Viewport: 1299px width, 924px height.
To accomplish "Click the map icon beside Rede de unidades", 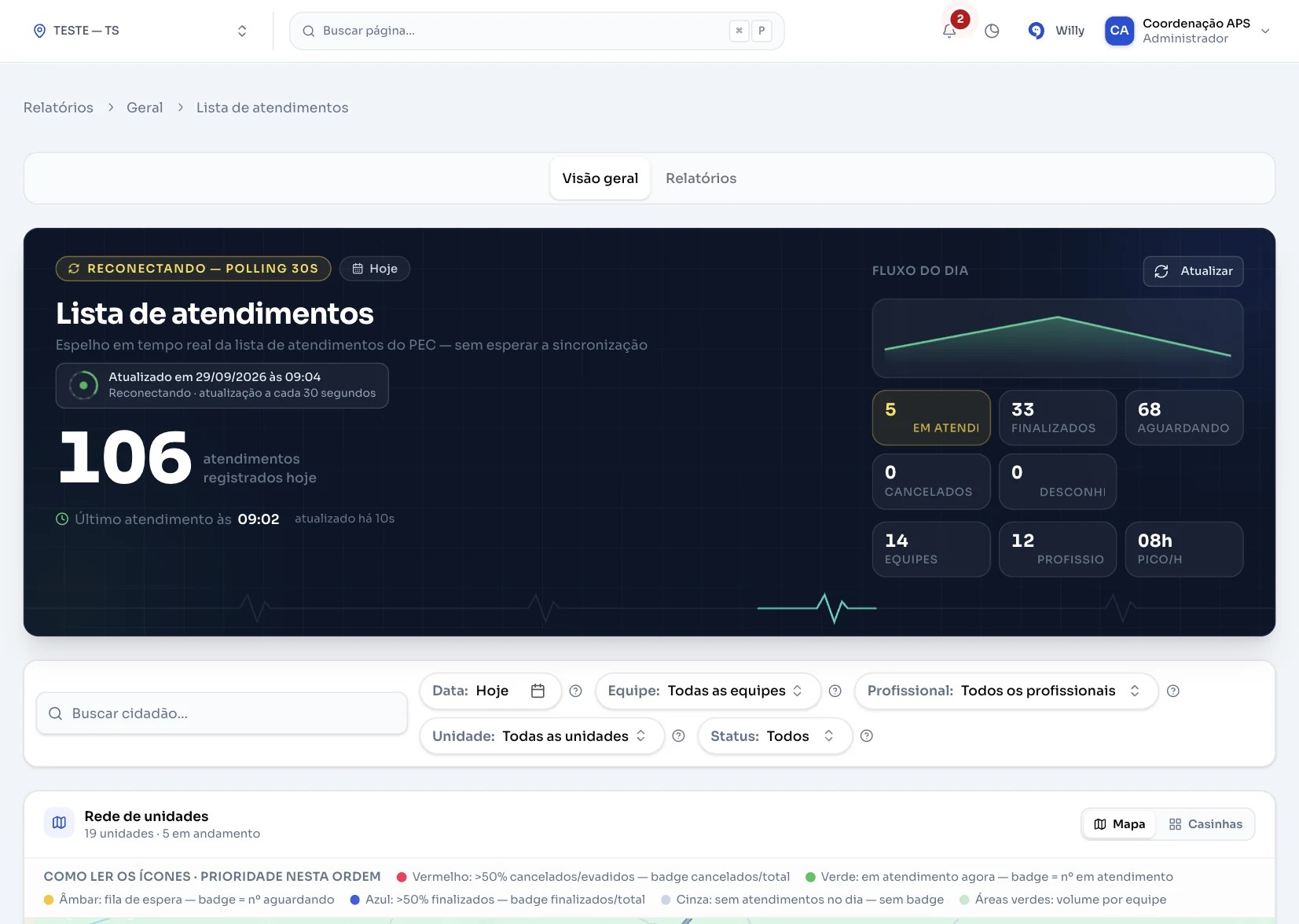I will (x=59, y=823).
